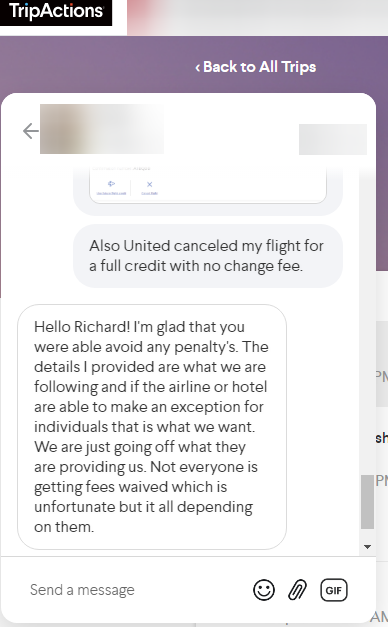The height and width of the screenshot is (627, 388).
Task: Click the Send a message input field
Action: click(x=136, y=590)
